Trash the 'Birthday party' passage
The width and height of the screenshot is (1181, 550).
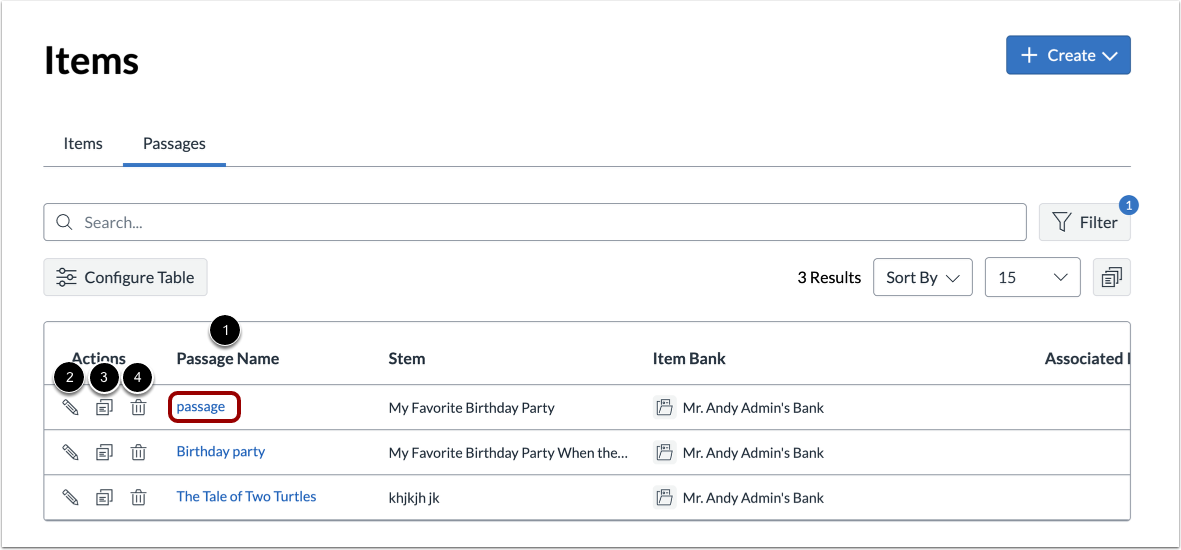(x=138, y=452)
